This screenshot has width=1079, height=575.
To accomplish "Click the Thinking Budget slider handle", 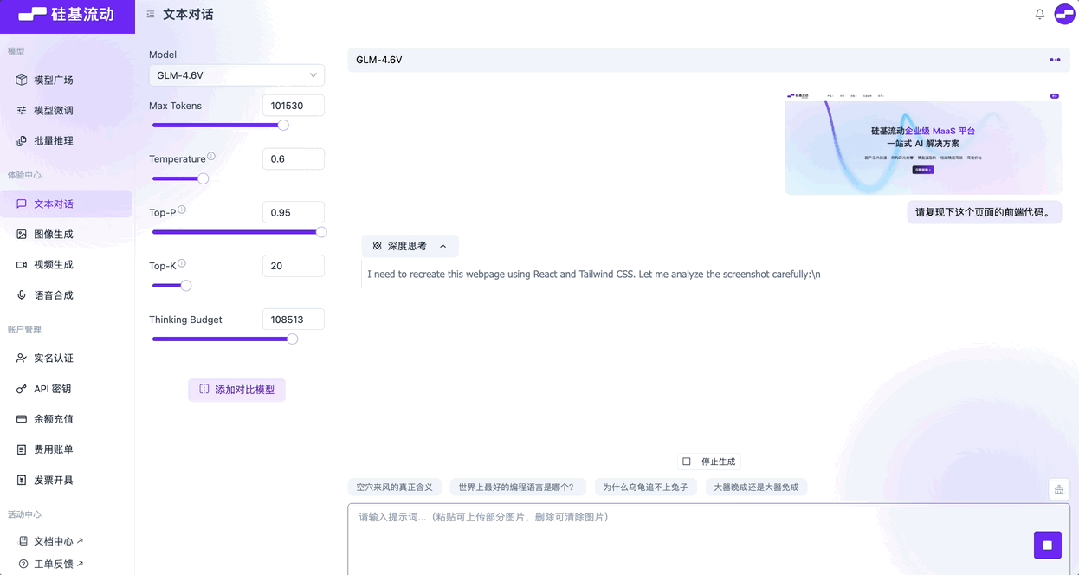I will coord(292,338).
